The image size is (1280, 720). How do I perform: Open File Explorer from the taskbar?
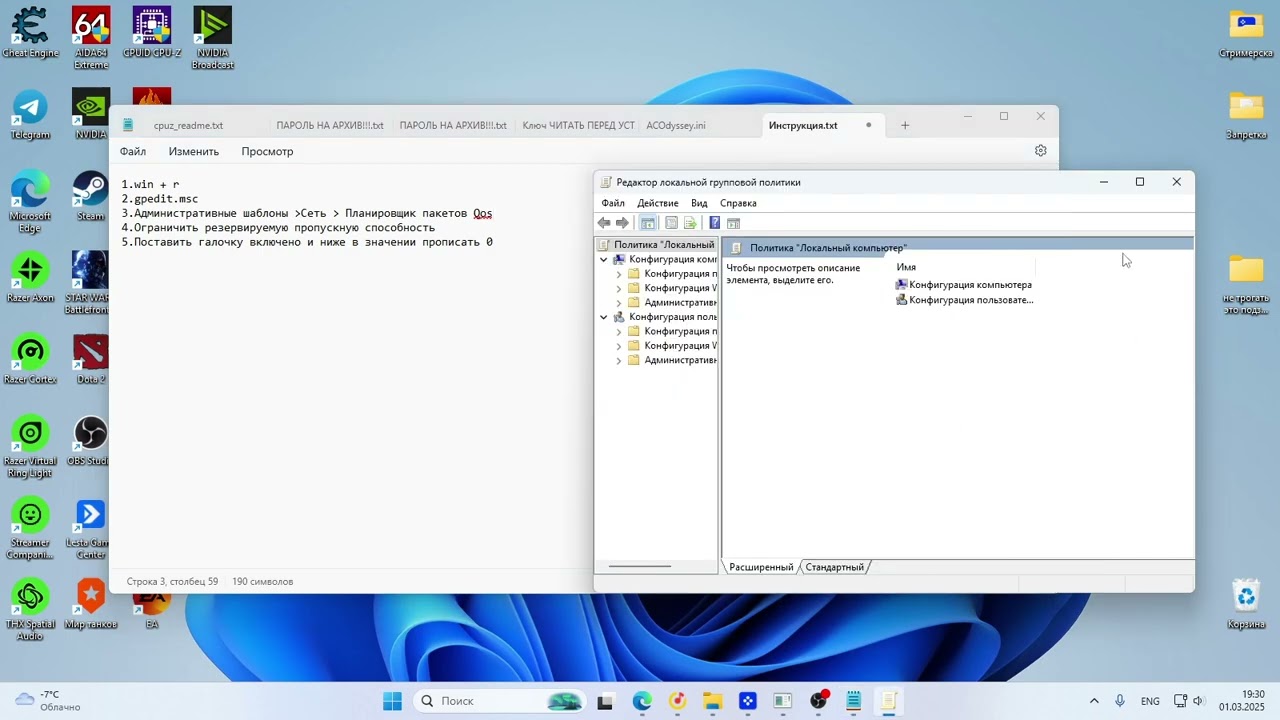pyautogui.click(x=711, y=701)
